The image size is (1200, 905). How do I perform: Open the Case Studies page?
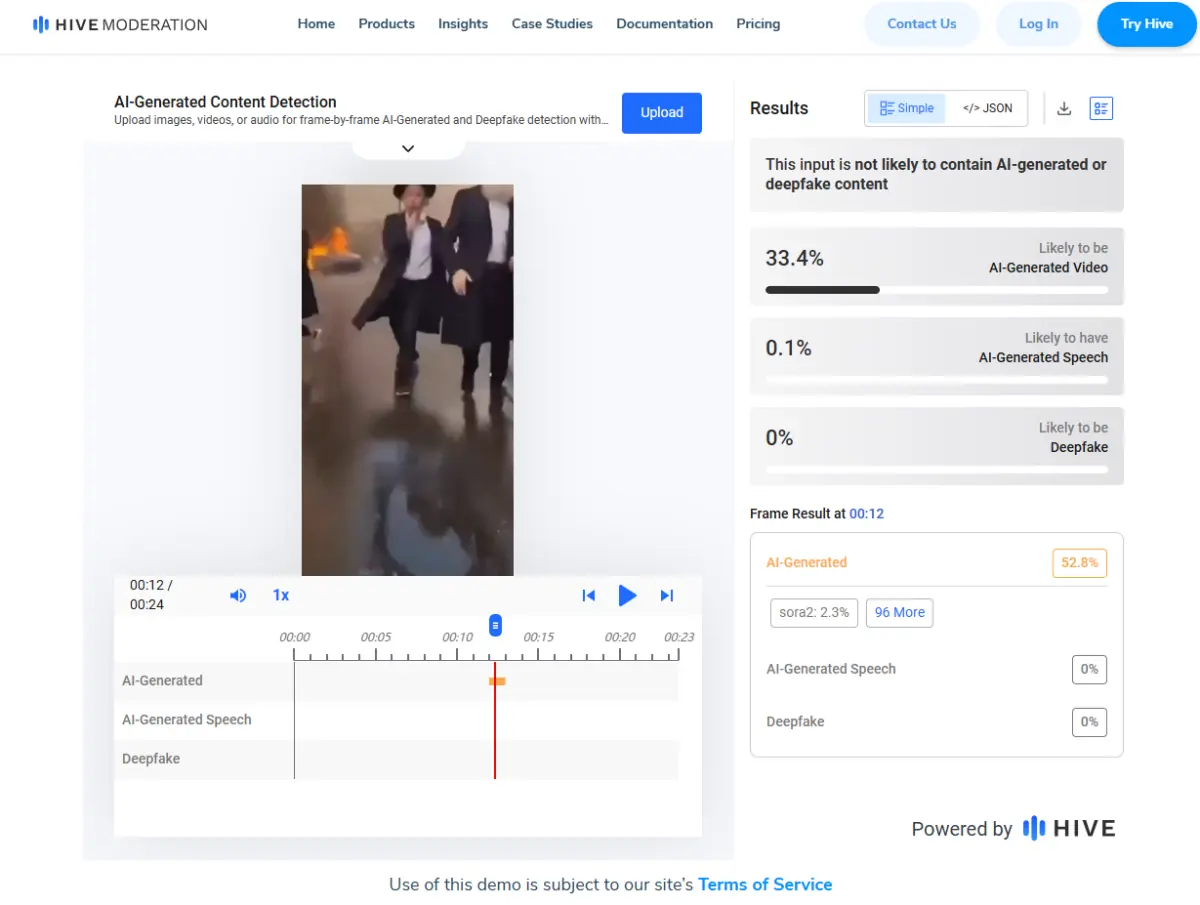pos(552,24)
